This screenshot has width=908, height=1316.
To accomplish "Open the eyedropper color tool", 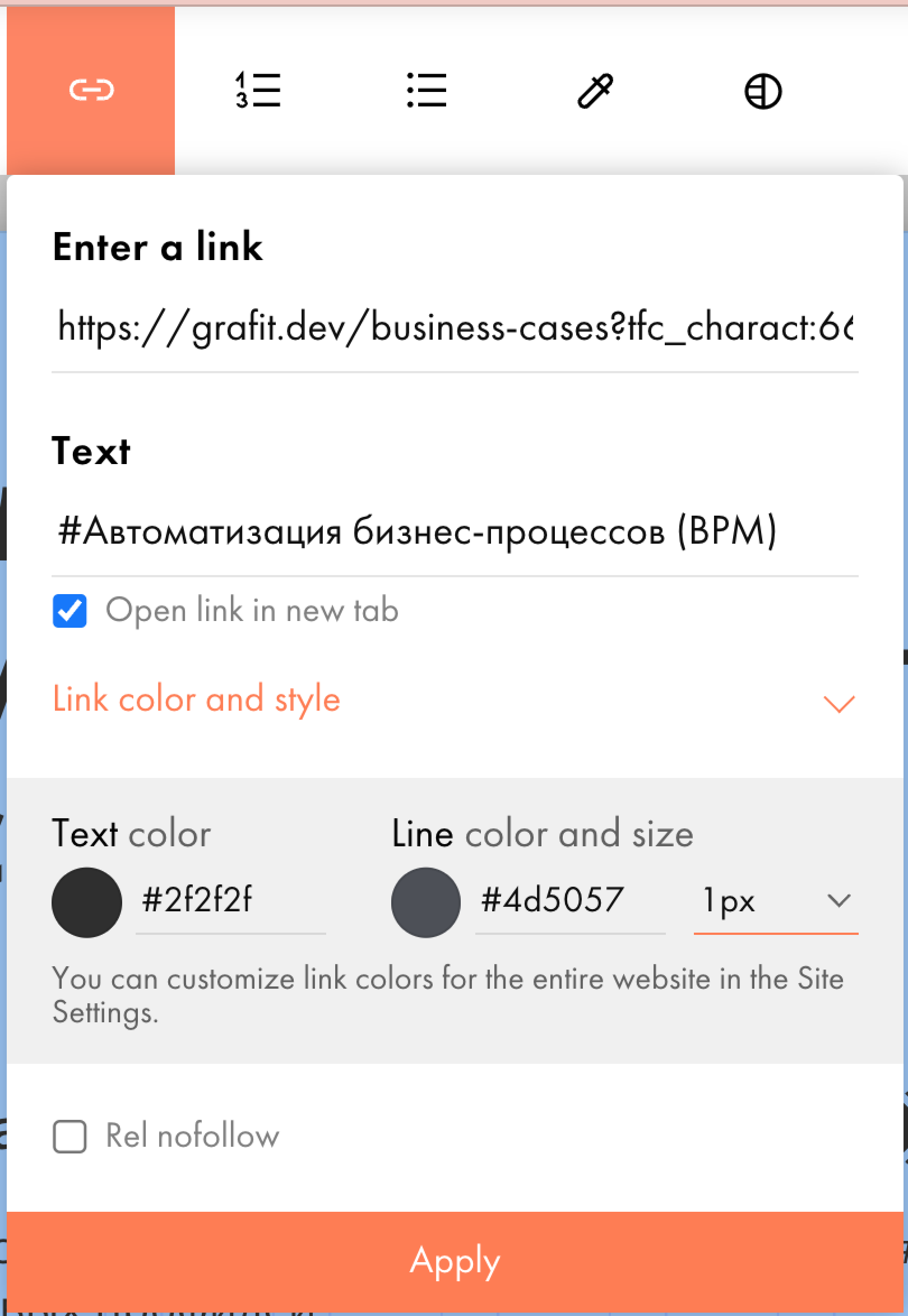I will pyautogui.click(x=595, y=90).
